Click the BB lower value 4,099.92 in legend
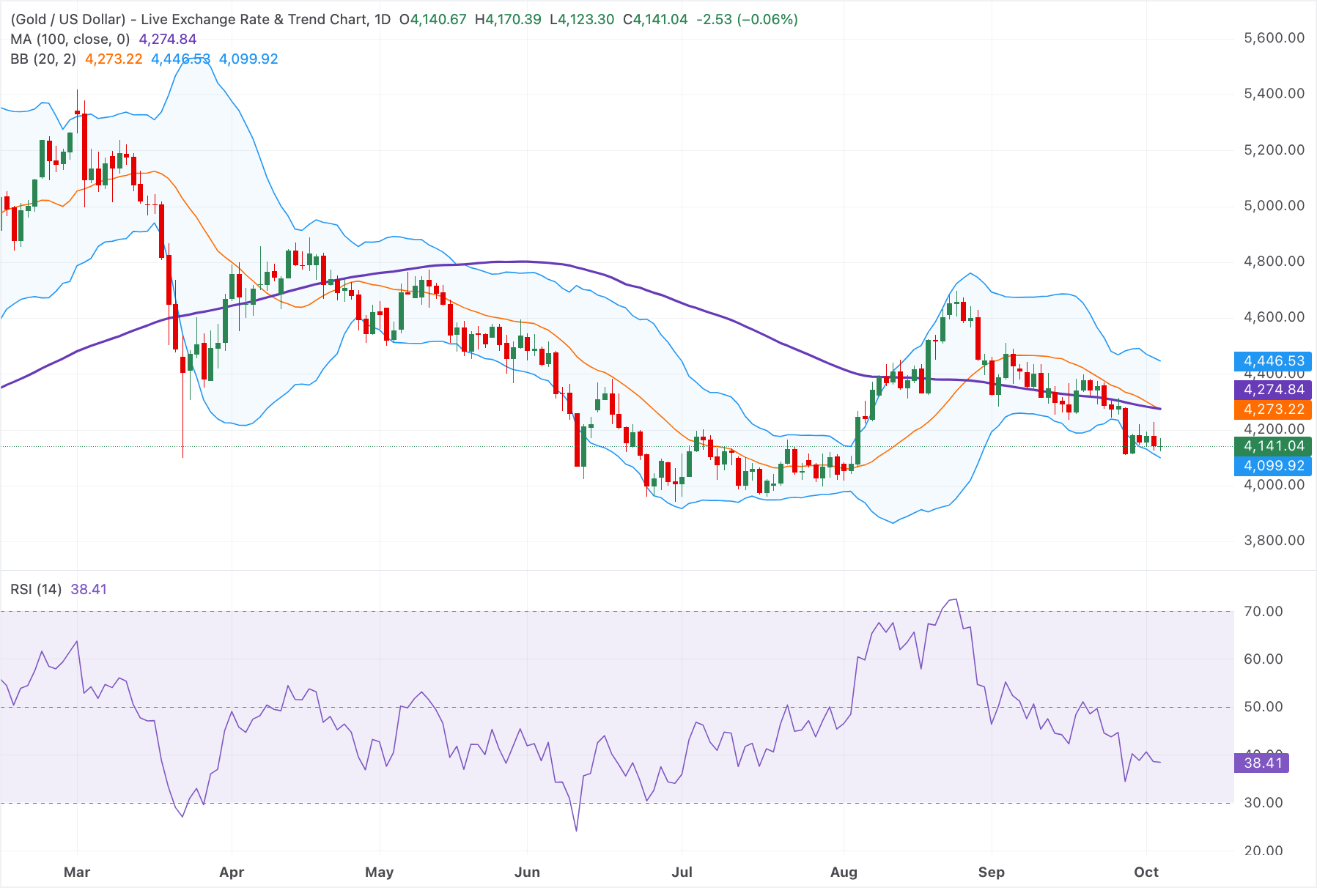This screenshot has width=1317, height=896. click(248, 59)
